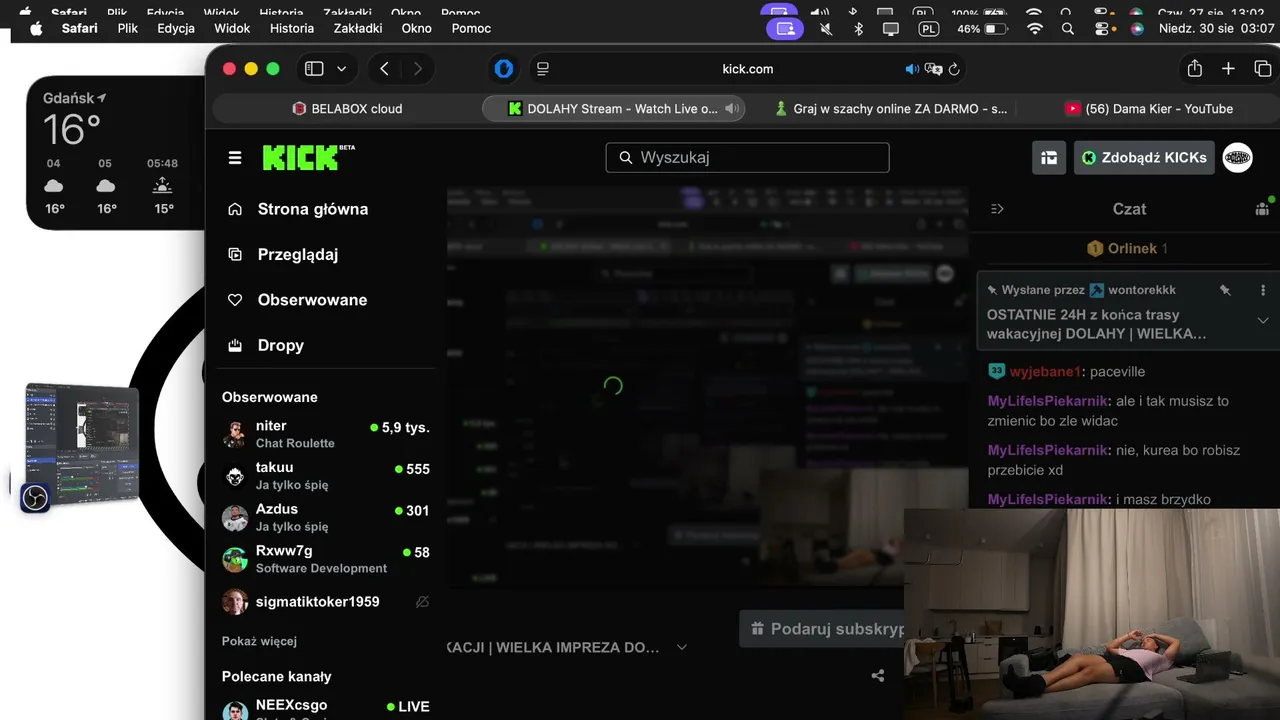Open the display mirroring menu bar icon
Screen dimensions: 1280x720
(891, 29)
